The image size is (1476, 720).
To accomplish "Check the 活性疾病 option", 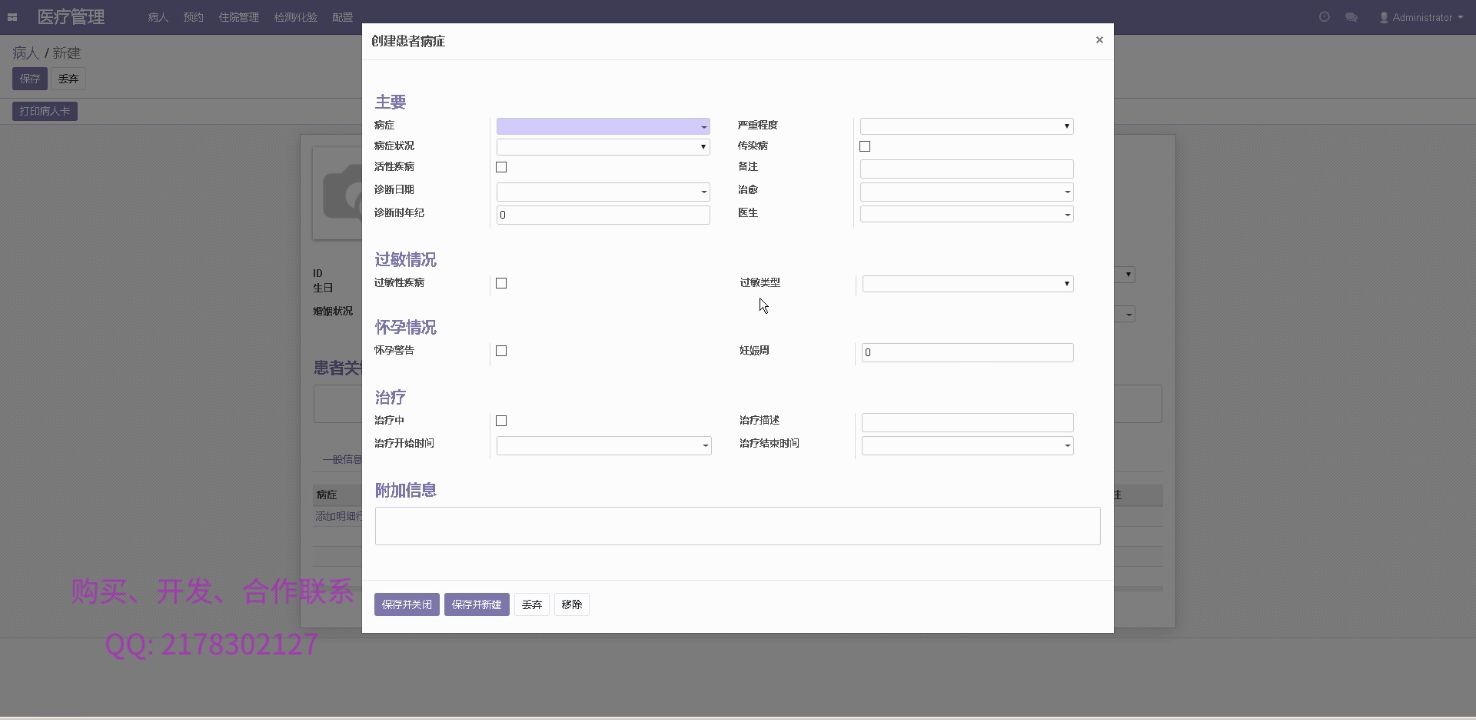I will pyautogui.click(x=501, y=167).
